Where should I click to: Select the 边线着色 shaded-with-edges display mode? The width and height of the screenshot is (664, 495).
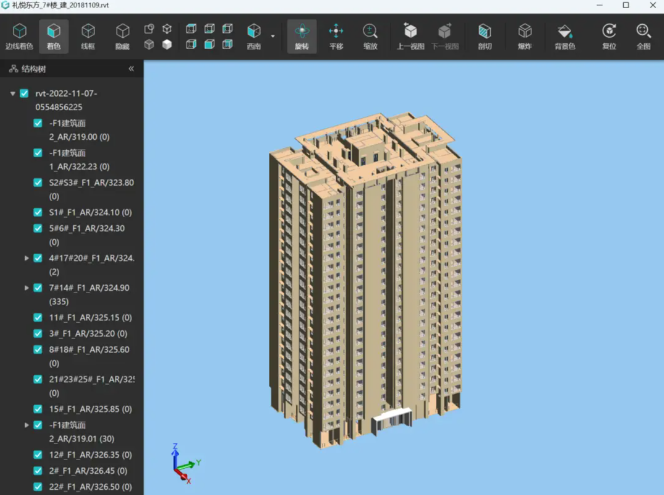click(x=19, y=36)
